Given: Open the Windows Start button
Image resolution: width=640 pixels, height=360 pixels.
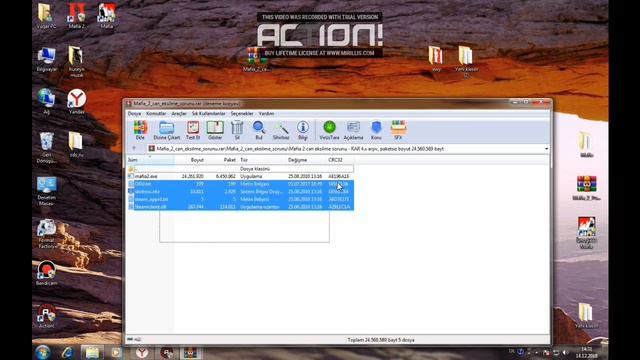Looking at the screenshot, I should click(42, 352).
